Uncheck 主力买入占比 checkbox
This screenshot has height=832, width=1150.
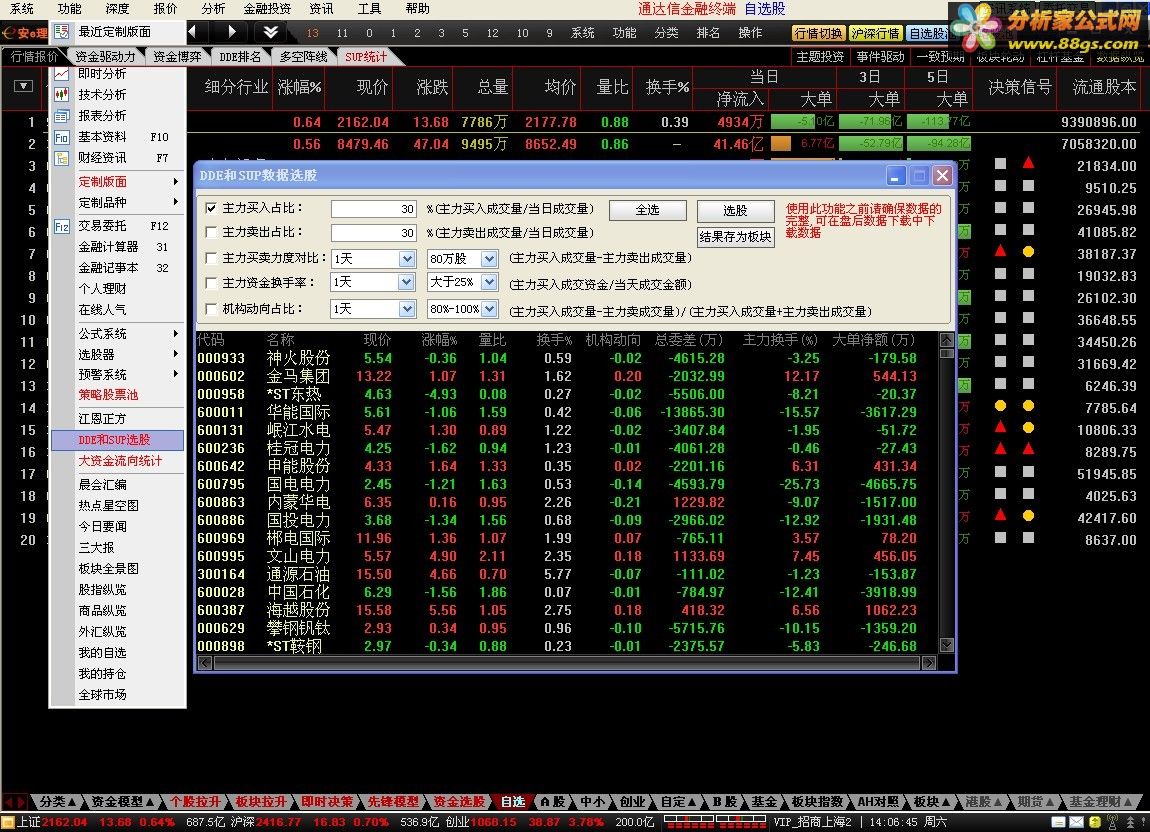[211, 208]
